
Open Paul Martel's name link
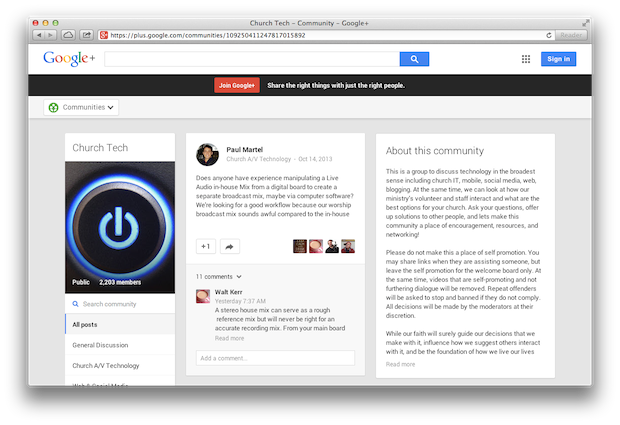(x=244, y=149)
